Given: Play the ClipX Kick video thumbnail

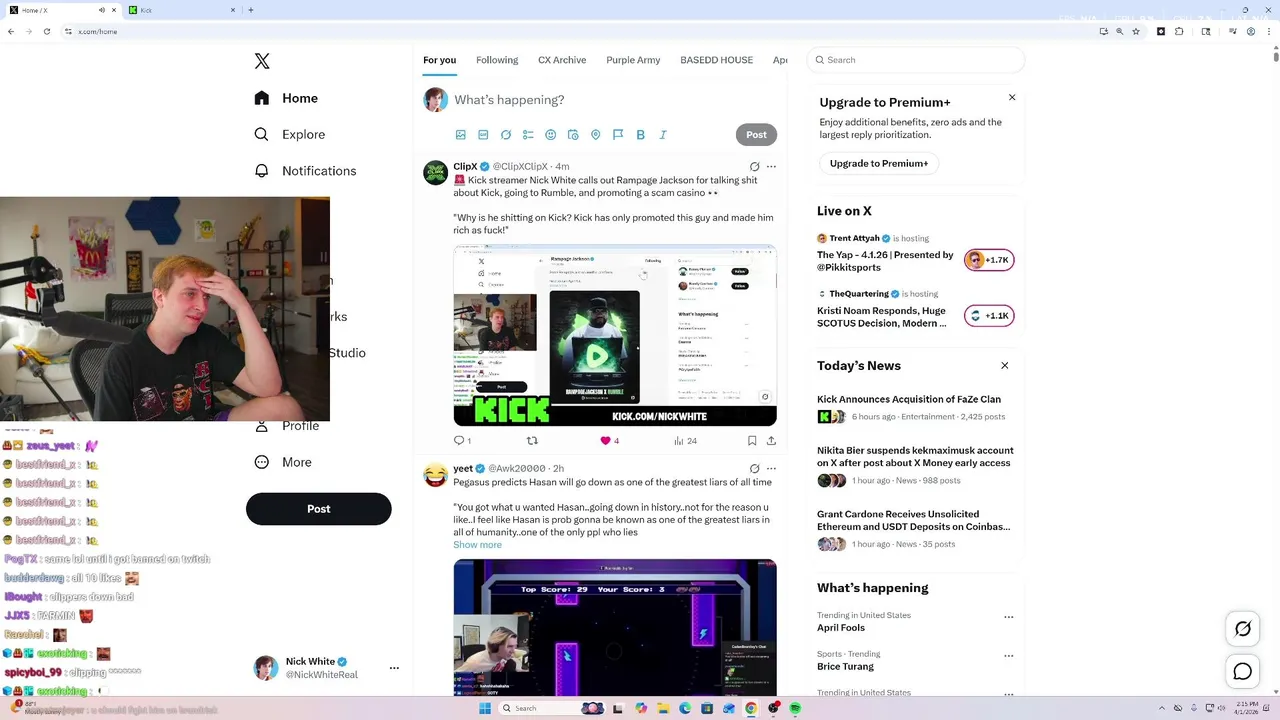Looking at the screenshot, I should pyautogui.click(x=615, y=335).
